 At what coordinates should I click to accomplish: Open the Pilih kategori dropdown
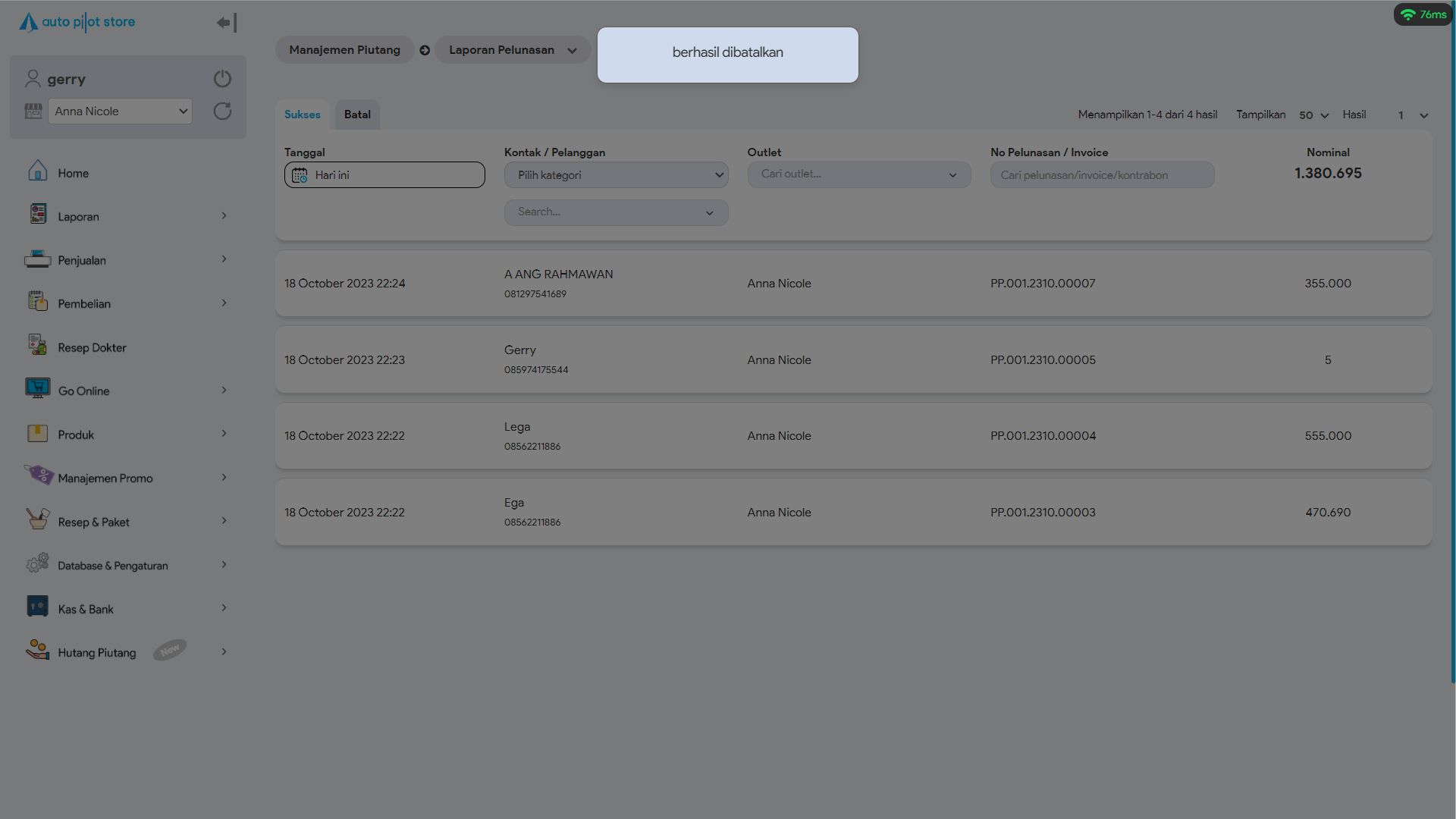(616, 175)
